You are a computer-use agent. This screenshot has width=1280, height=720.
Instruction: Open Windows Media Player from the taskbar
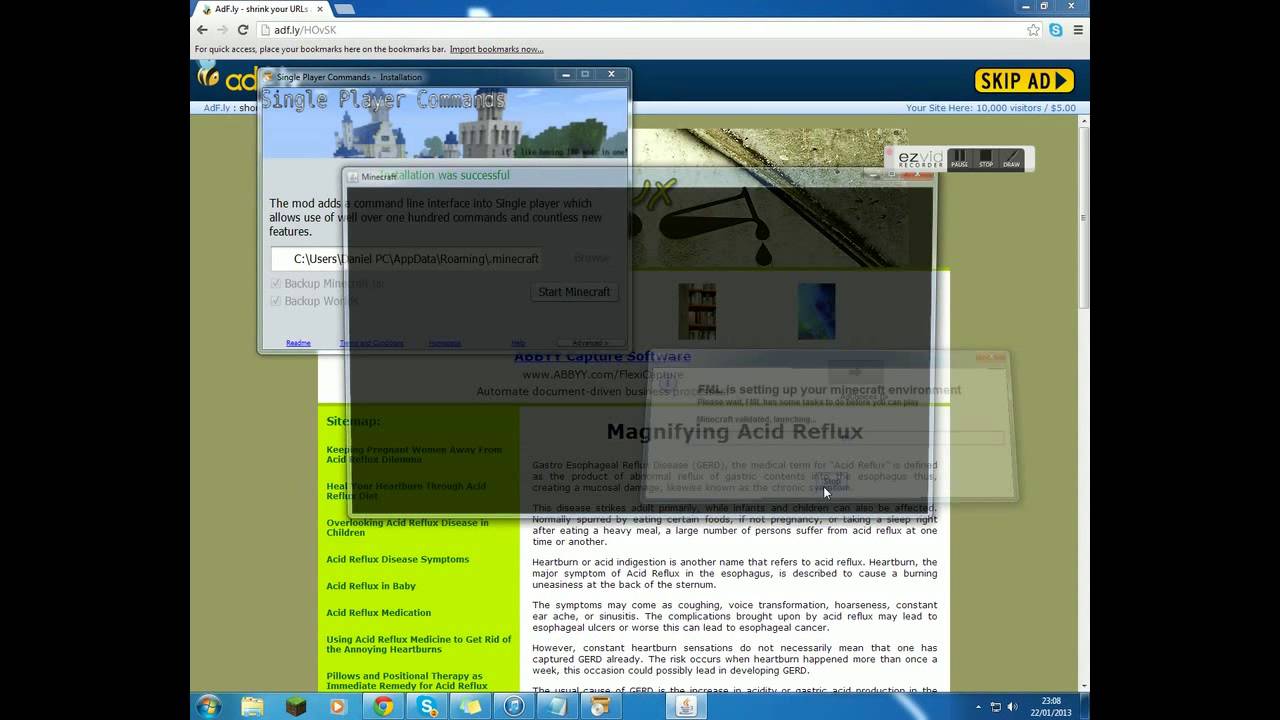[x=338, y=706]
